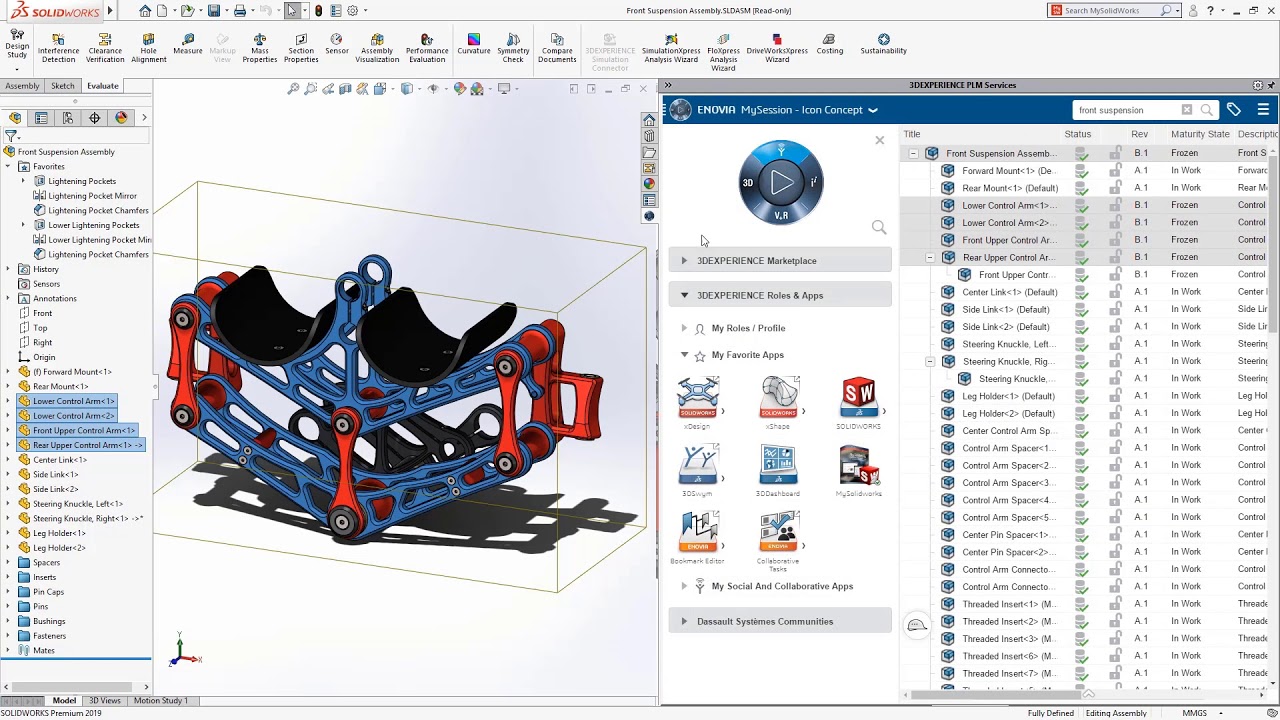Launch Performance Evaluation
The height and width of the screenshot is (720, 1280).
coord(427,48)
